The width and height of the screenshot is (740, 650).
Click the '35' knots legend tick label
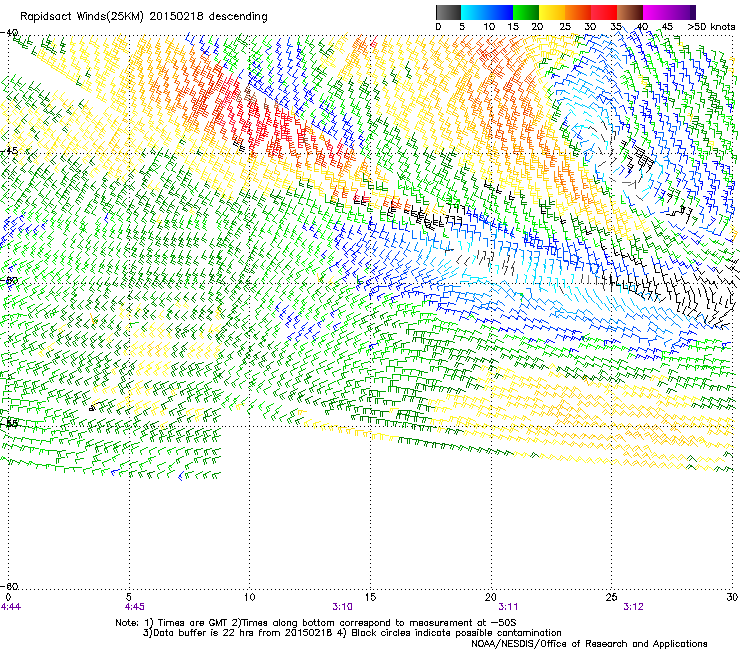(615, 27)
